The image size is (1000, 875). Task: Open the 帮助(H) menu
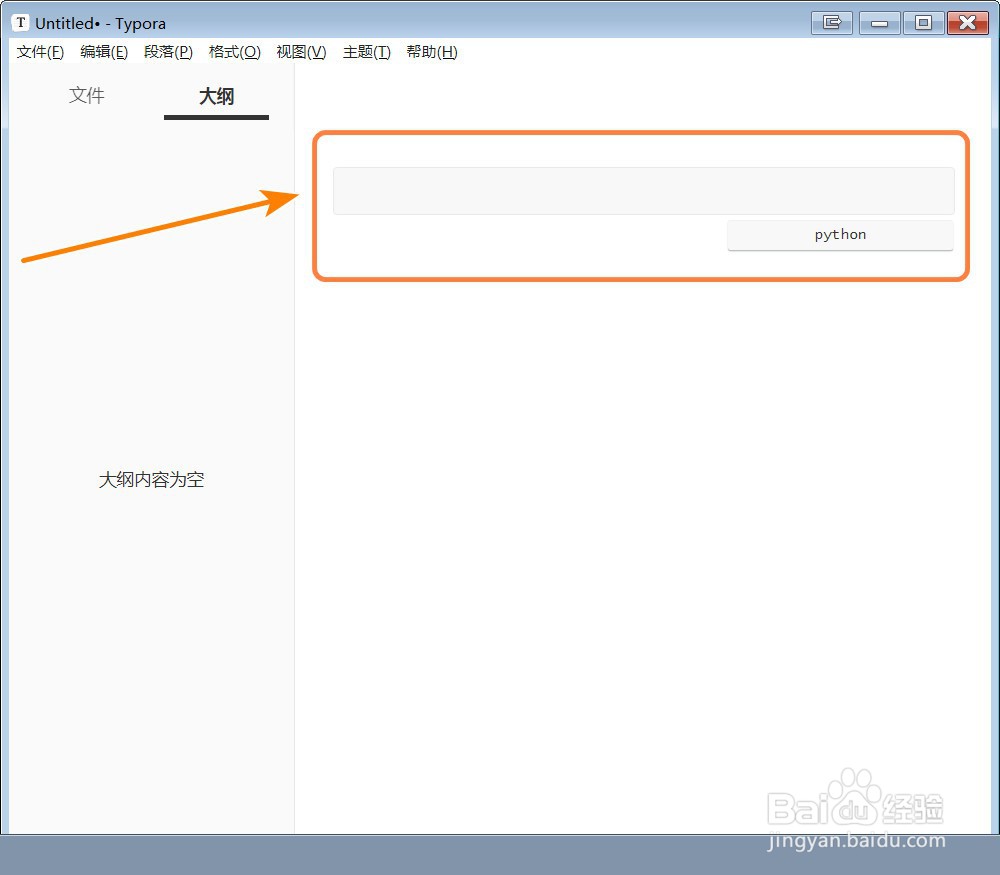(x=432, y=52)
